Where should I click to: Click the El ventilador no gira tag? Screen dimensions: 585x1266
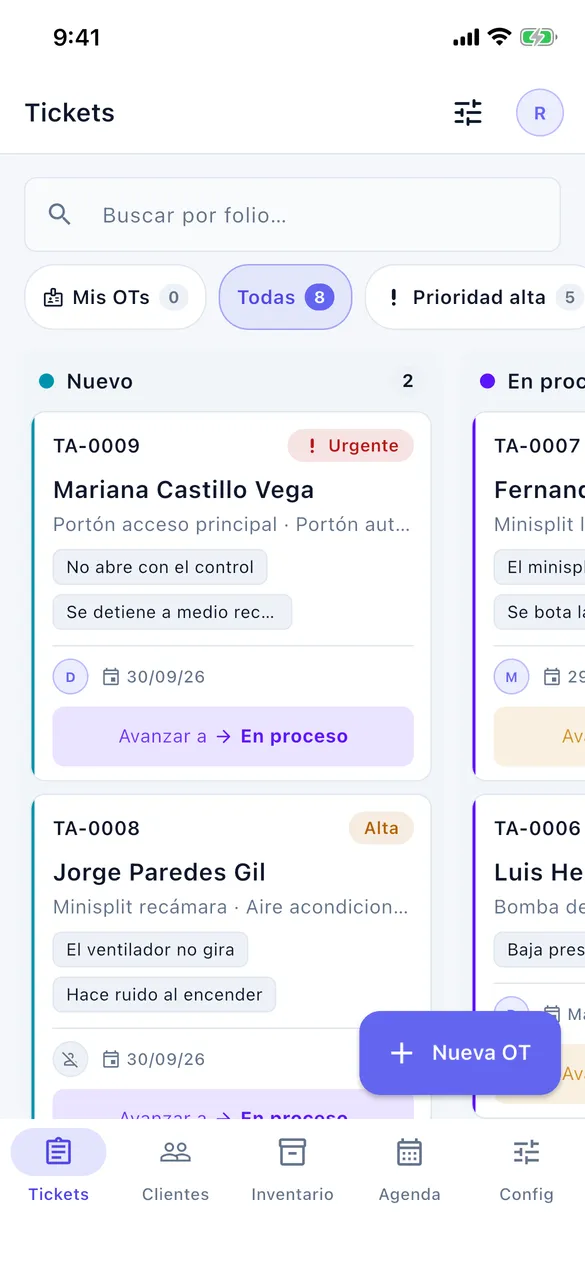150,950
